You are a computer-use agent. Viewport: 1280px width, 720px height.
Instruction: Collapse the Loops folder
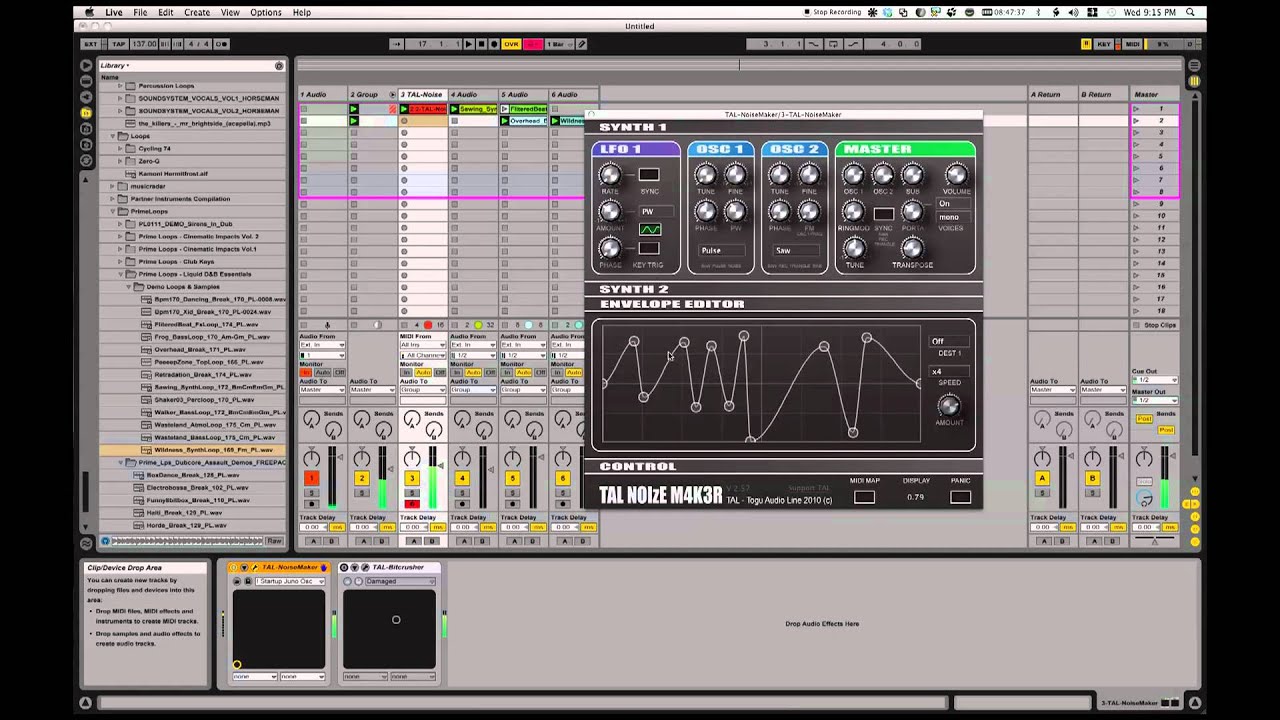(x=112, y=136)
